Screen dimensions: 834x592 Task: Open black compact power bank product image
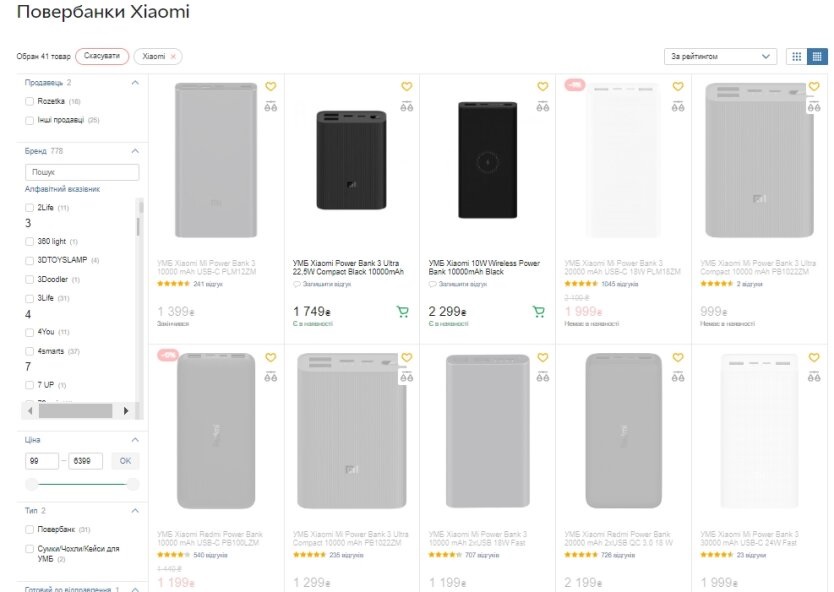[352, 160]
